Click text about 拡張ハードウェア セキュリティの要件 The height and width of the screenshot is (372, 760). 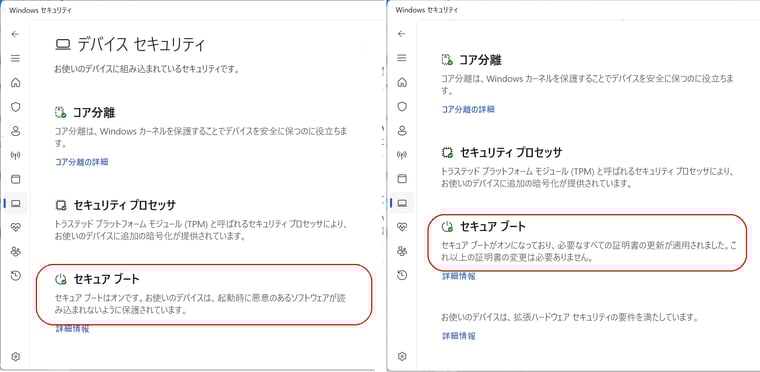pyautogui.click(x=570, y=318)
